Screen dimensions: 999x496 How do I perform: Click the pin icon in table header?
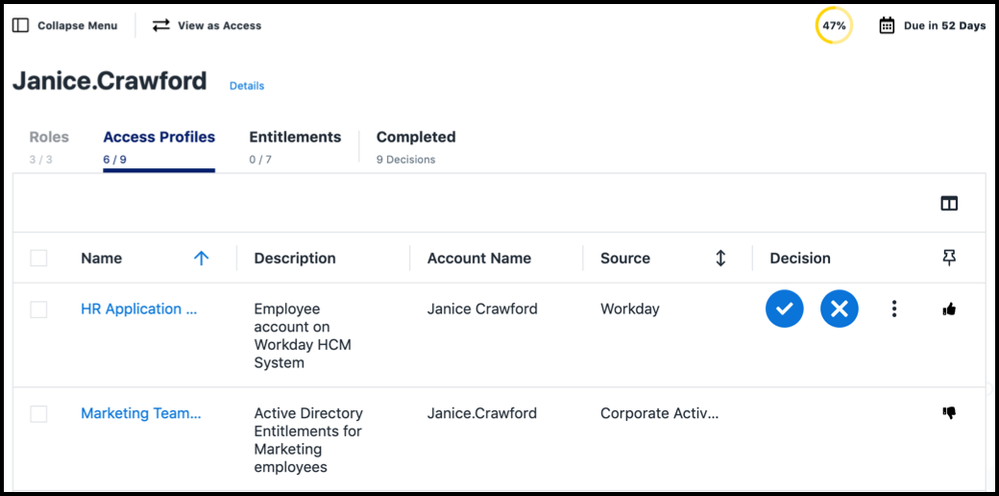pyautogui.click(x=949, y=257)
